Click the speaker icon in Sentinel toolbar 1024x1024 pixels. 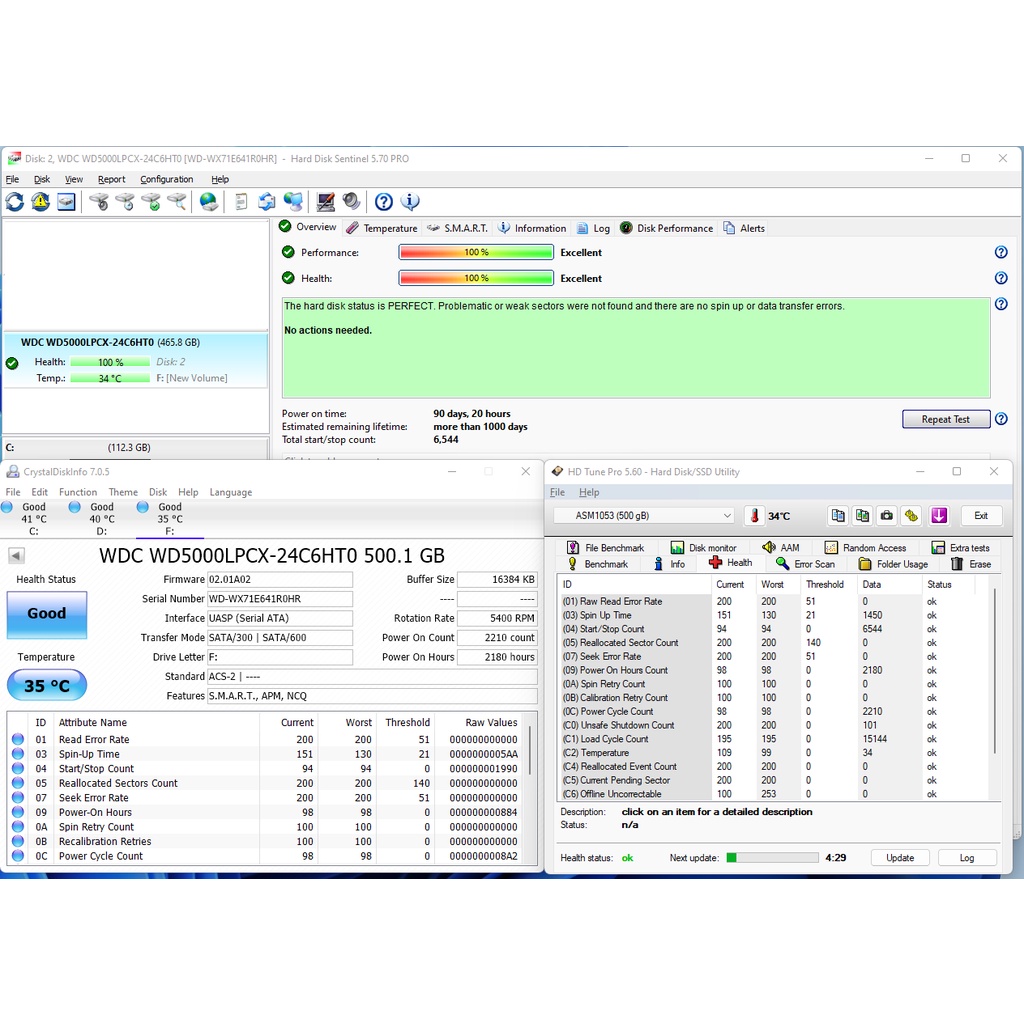click(x=351, y=202)
